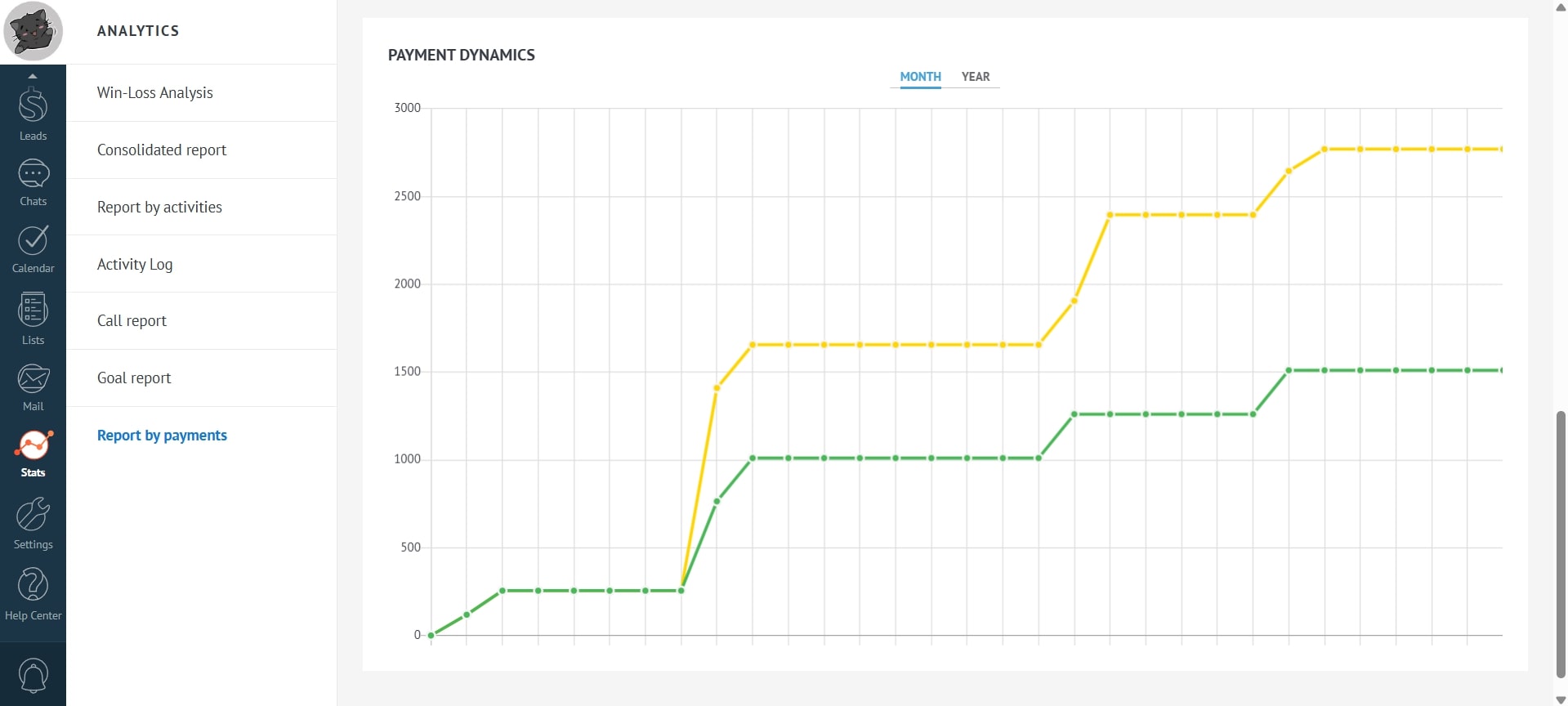Open the Chats icon in sidebar
The image size is (1568, 706).
pyautogui.click(x=33, y=174)
